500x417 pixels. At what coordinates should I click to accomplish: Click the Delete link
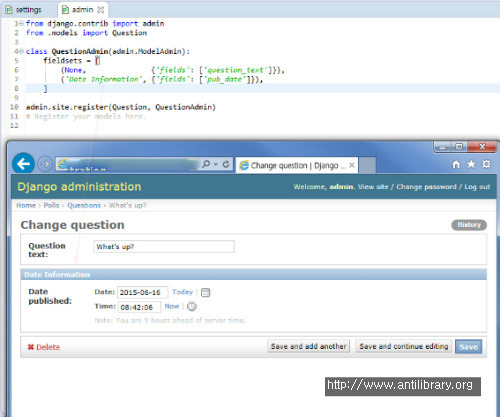(x=48, y=347)
